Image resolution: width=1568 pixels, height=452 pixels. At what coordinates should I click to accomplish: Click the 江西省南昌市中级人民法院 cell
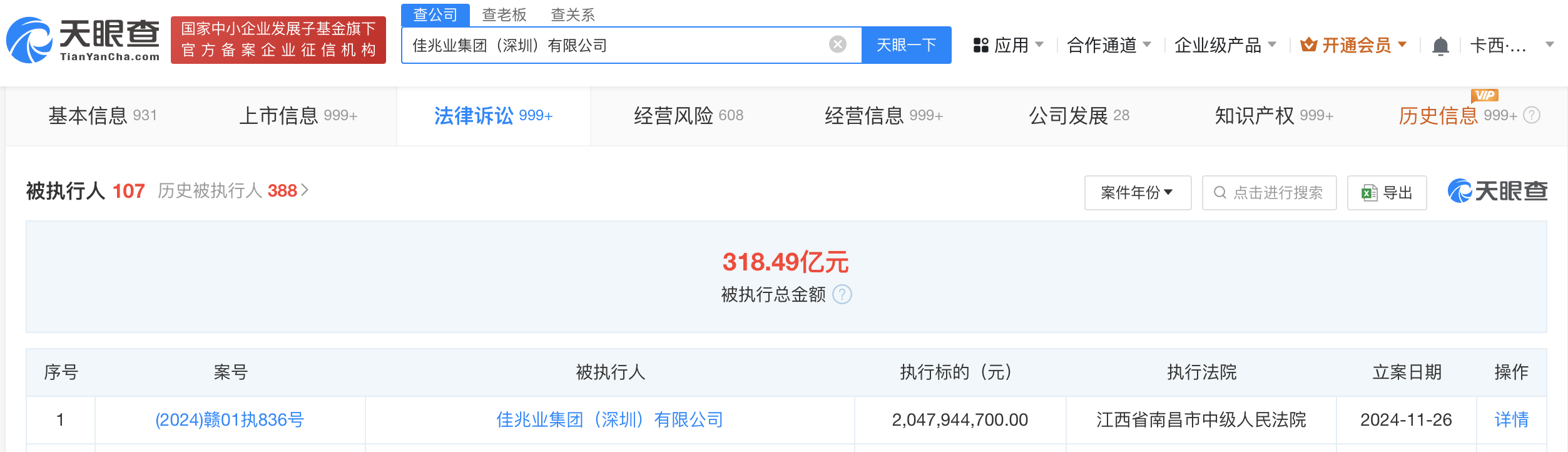point(1201,419)
